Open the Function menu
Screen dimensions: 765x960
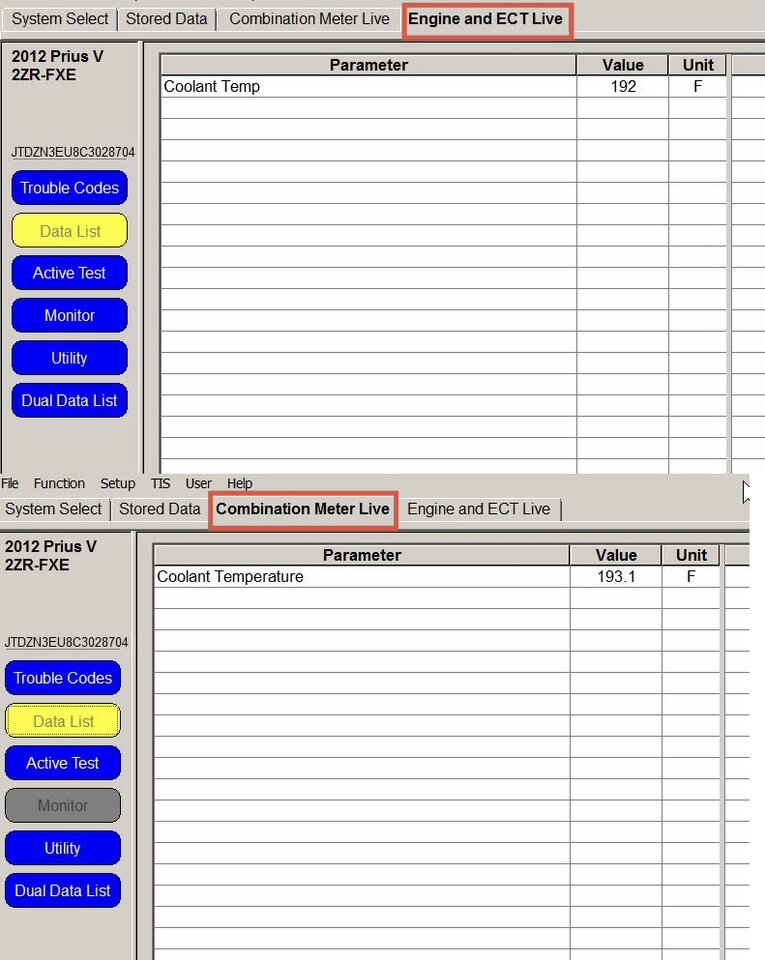pos(59,483)
